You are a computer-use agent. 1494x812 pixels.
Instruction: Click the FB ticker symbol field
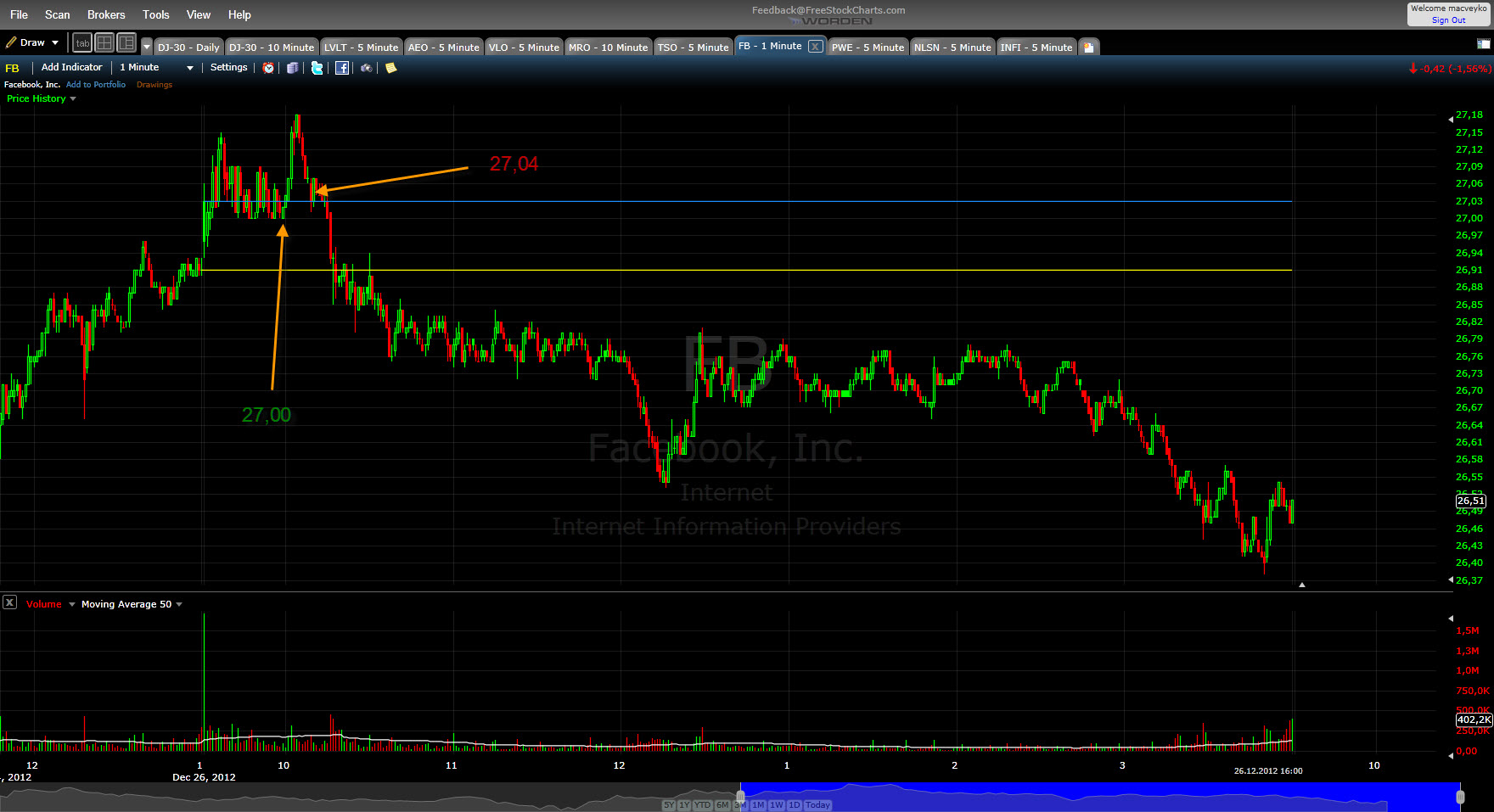[13, 68]
